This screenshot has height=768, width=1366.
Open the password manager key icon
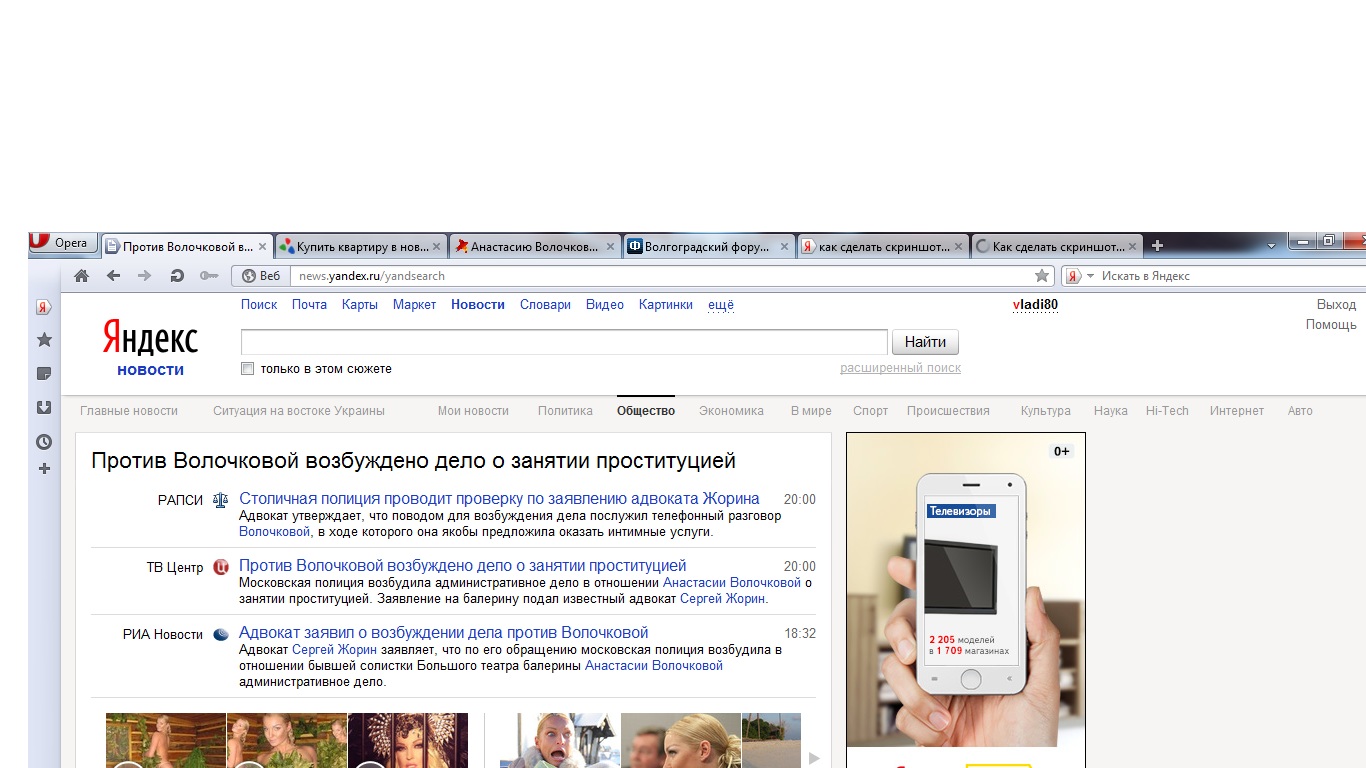click(x=208, y=276)
